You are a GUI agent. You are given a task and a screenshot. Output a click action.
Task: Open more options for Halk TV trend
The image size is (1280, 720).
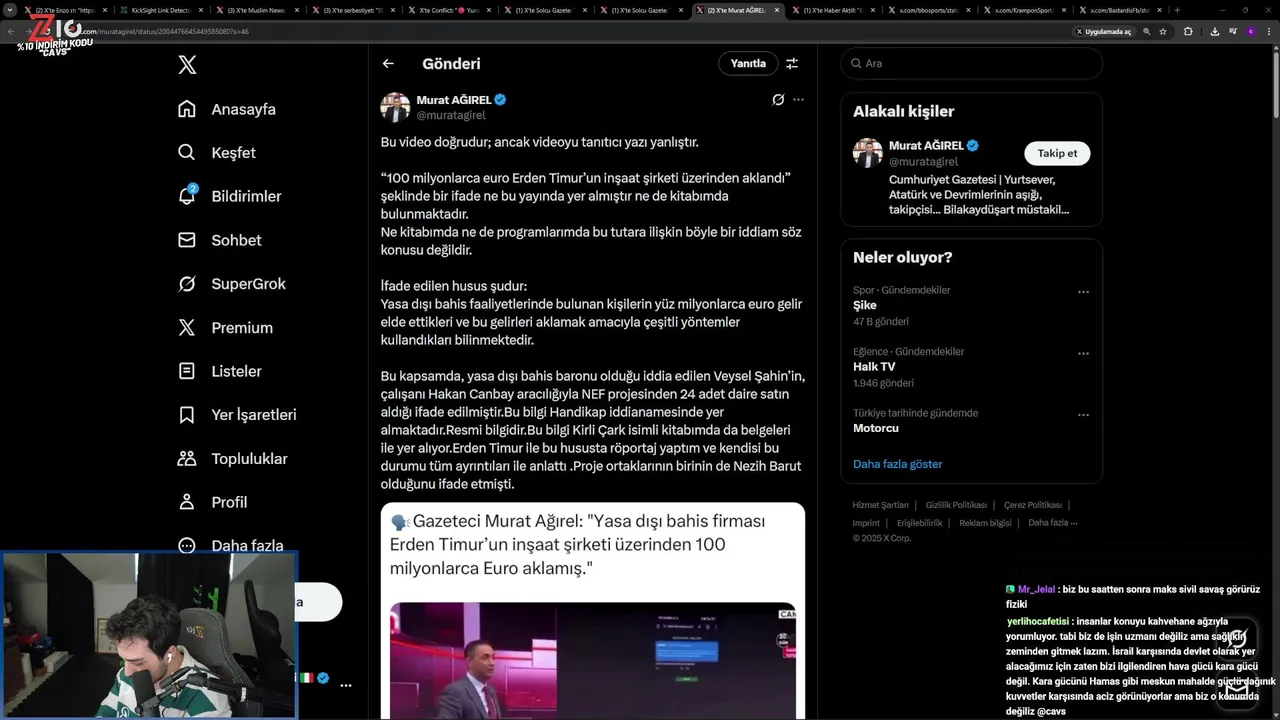pyautogui.click(x=1083, y=353)
